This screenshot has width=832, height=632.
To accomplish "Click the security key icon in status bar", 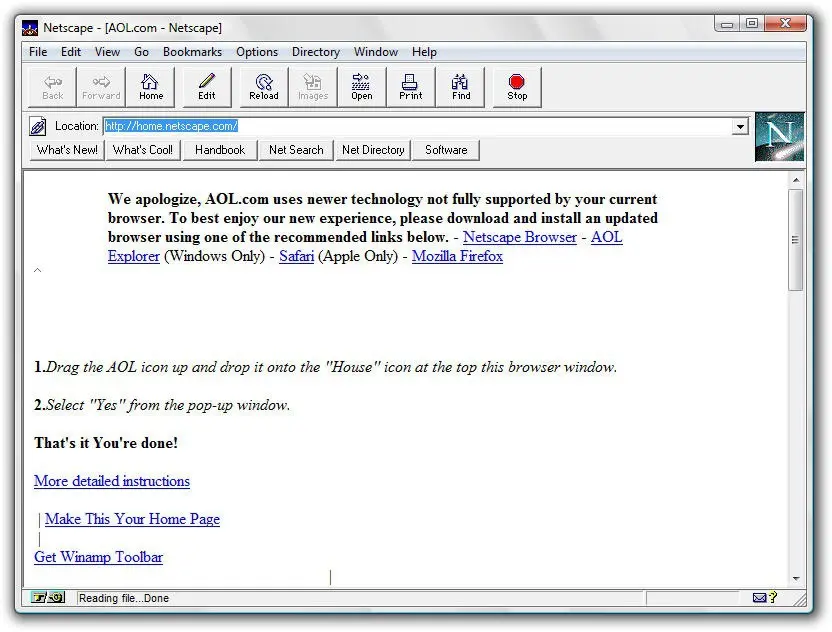I will coord(48,598).
